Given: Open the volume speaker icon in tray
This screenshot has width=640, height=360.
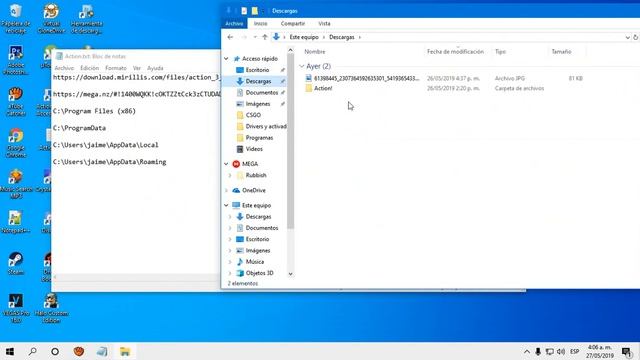Looking at the screenshot, I should tap(561, 351).
